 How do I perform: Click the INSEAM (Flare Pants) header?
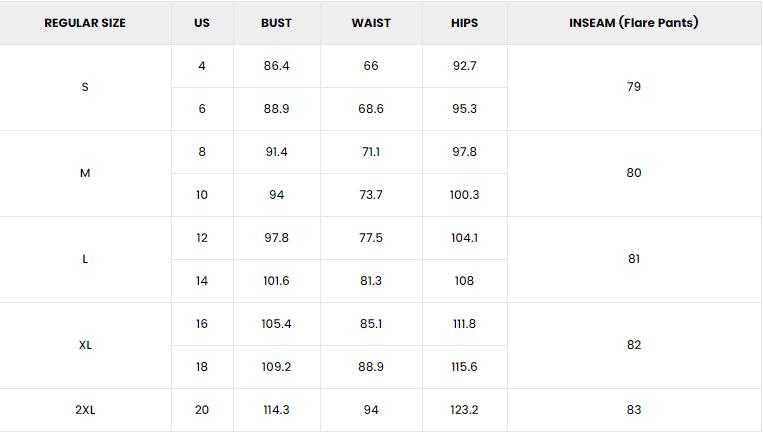634,23
